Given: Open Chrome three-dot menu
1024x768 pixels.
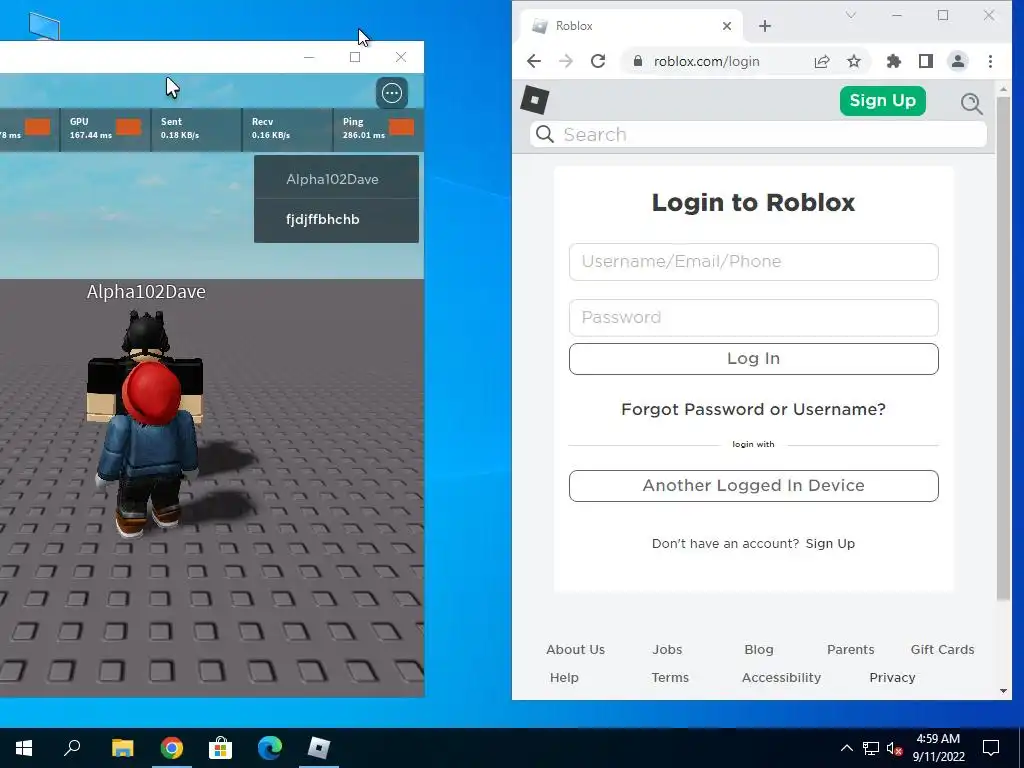Looking at the screenshot, I should pyautogui.click(x=990, y=61).
